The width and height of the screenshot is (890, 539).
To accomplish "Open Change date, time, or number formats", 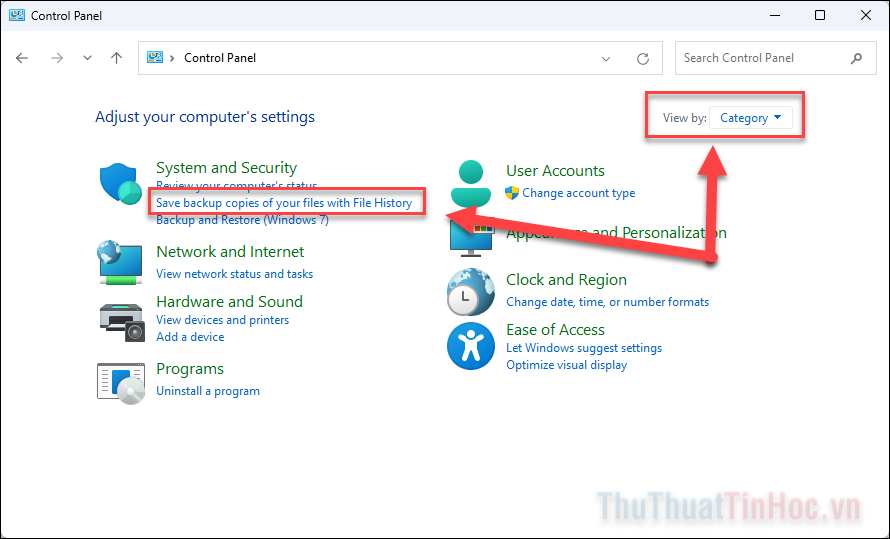I will coord(607,302).
